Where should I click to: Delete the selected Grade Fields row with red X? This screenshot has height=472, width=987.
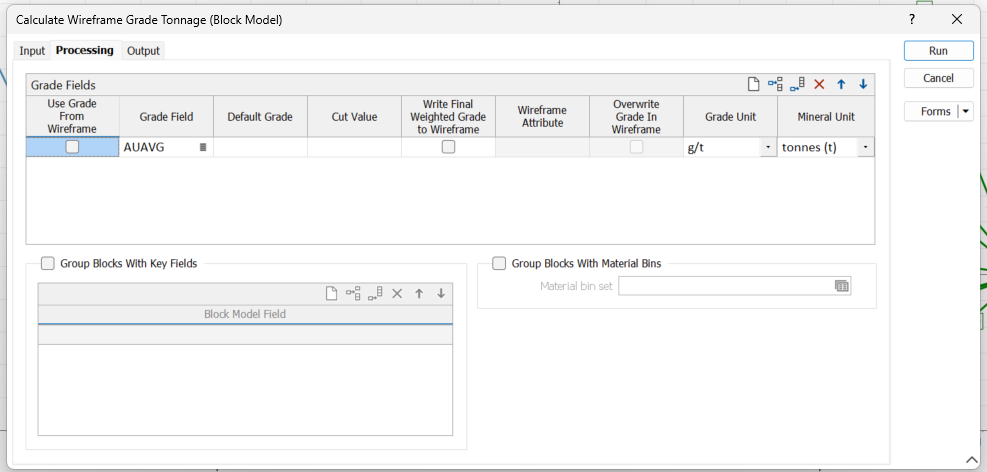[x=819, y=85]
